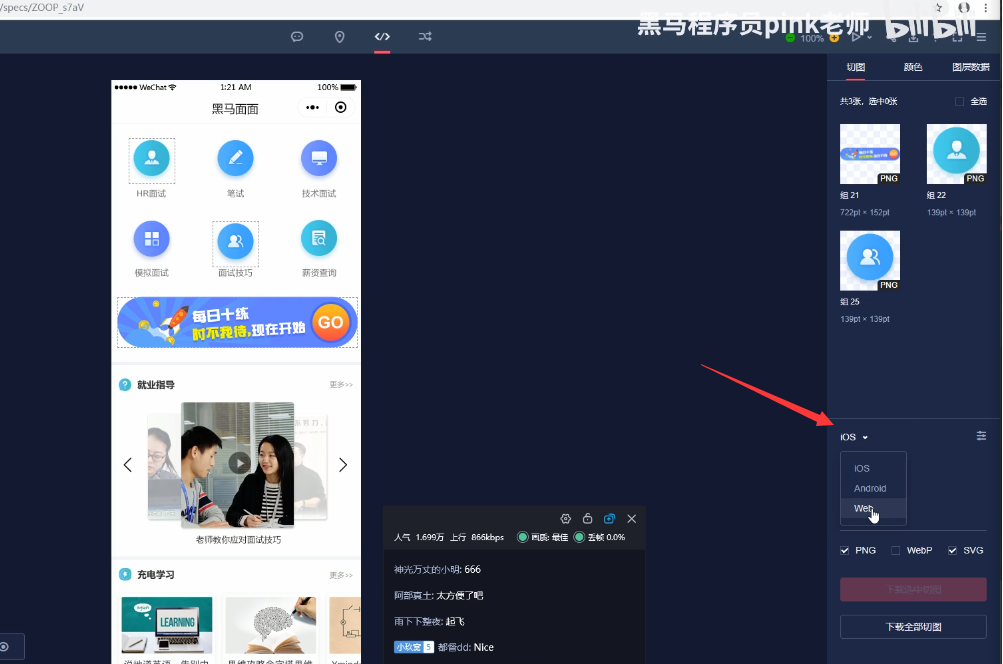Viewport: 1003px width, 664px height.
Task: Uncheck the PNG format checkbox
Action: click(x=844, y=550)
